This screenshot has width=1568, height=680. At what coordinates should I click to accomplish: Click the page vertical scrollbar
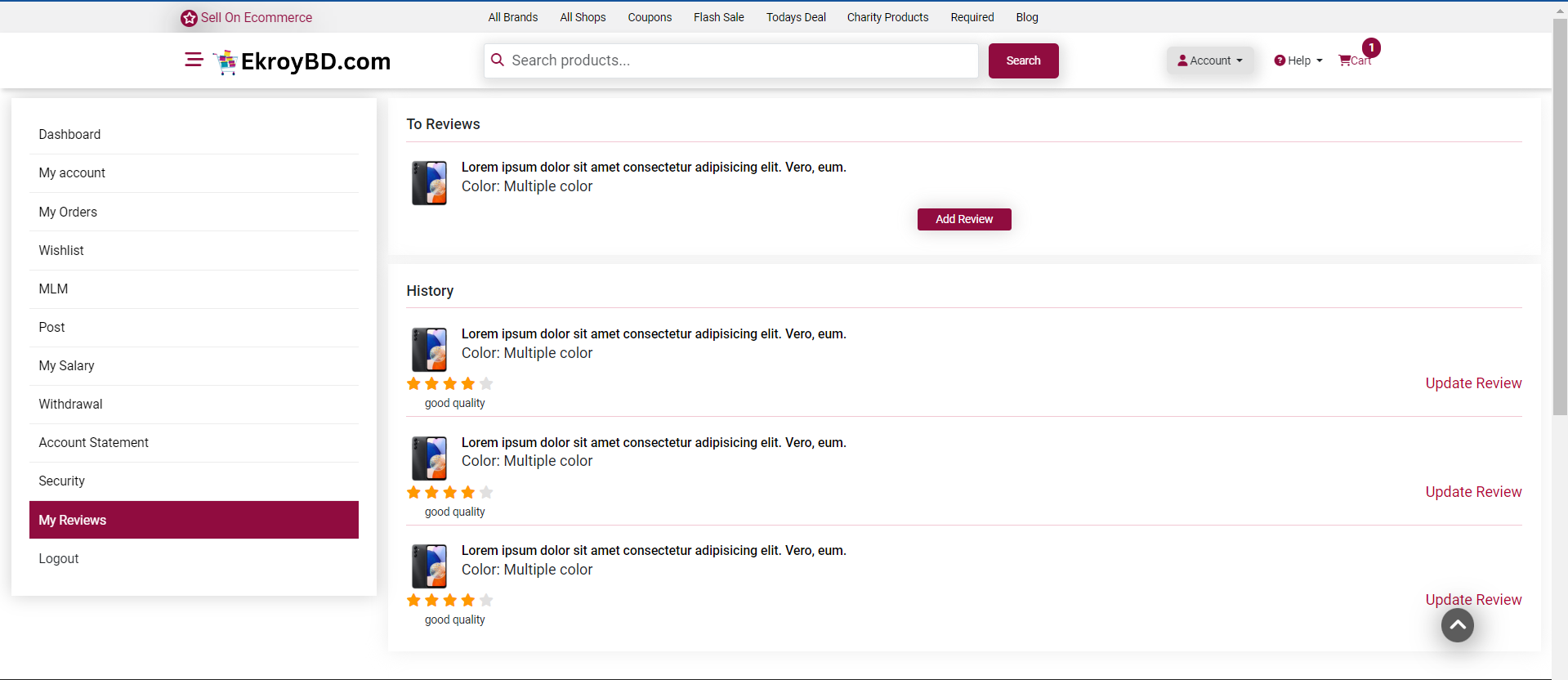1559,245
